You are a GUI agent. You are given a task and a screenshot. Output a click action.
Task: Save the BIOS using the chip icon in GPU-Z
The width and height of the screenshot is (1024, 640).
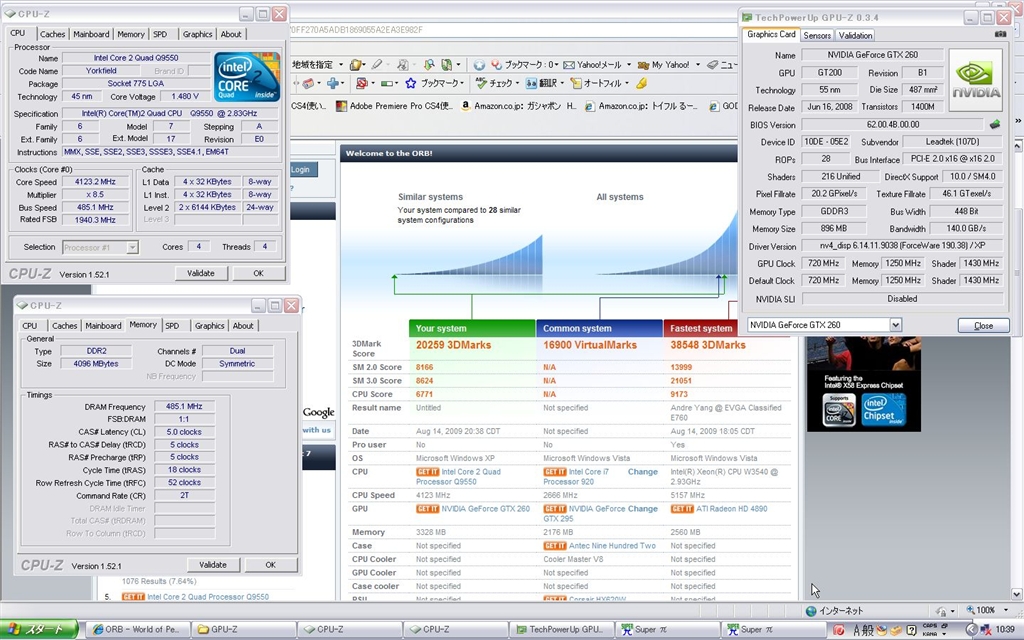point(995,124)
